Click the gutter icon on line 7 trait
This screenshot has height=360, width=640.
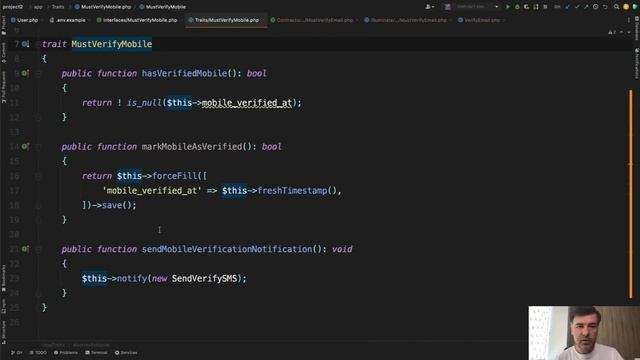click(x=25, y=44)
